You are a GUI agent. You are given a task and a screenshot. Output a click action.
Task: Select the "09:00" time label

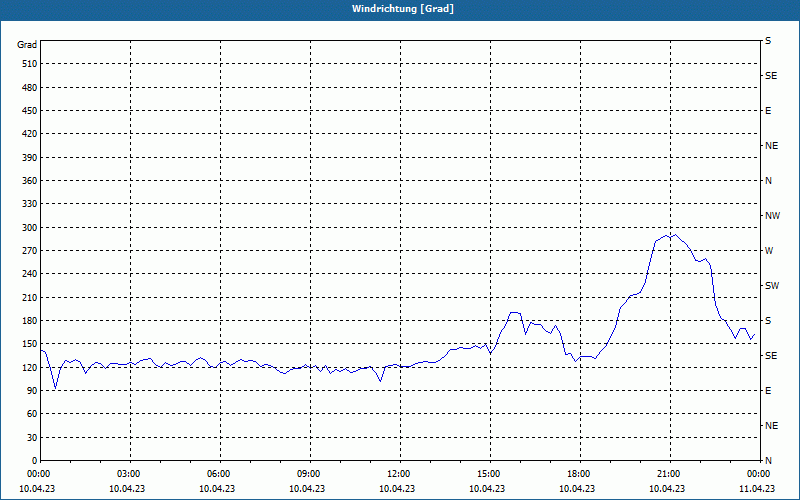[310, 474]
